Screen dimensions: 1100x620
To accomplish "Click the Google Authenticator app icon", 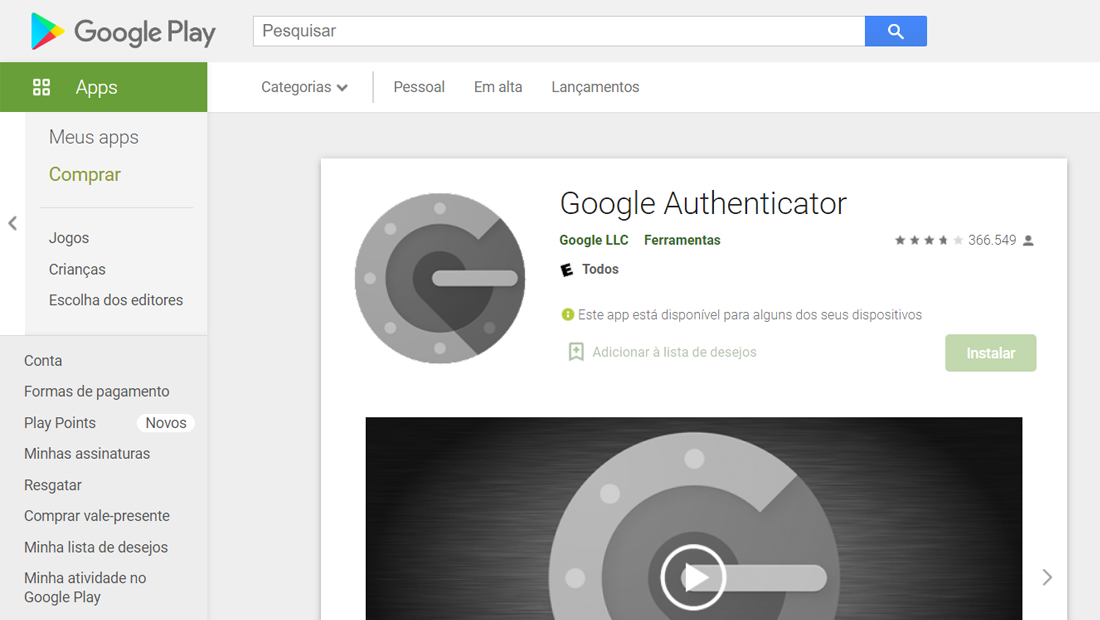I will tap(440, 278).
